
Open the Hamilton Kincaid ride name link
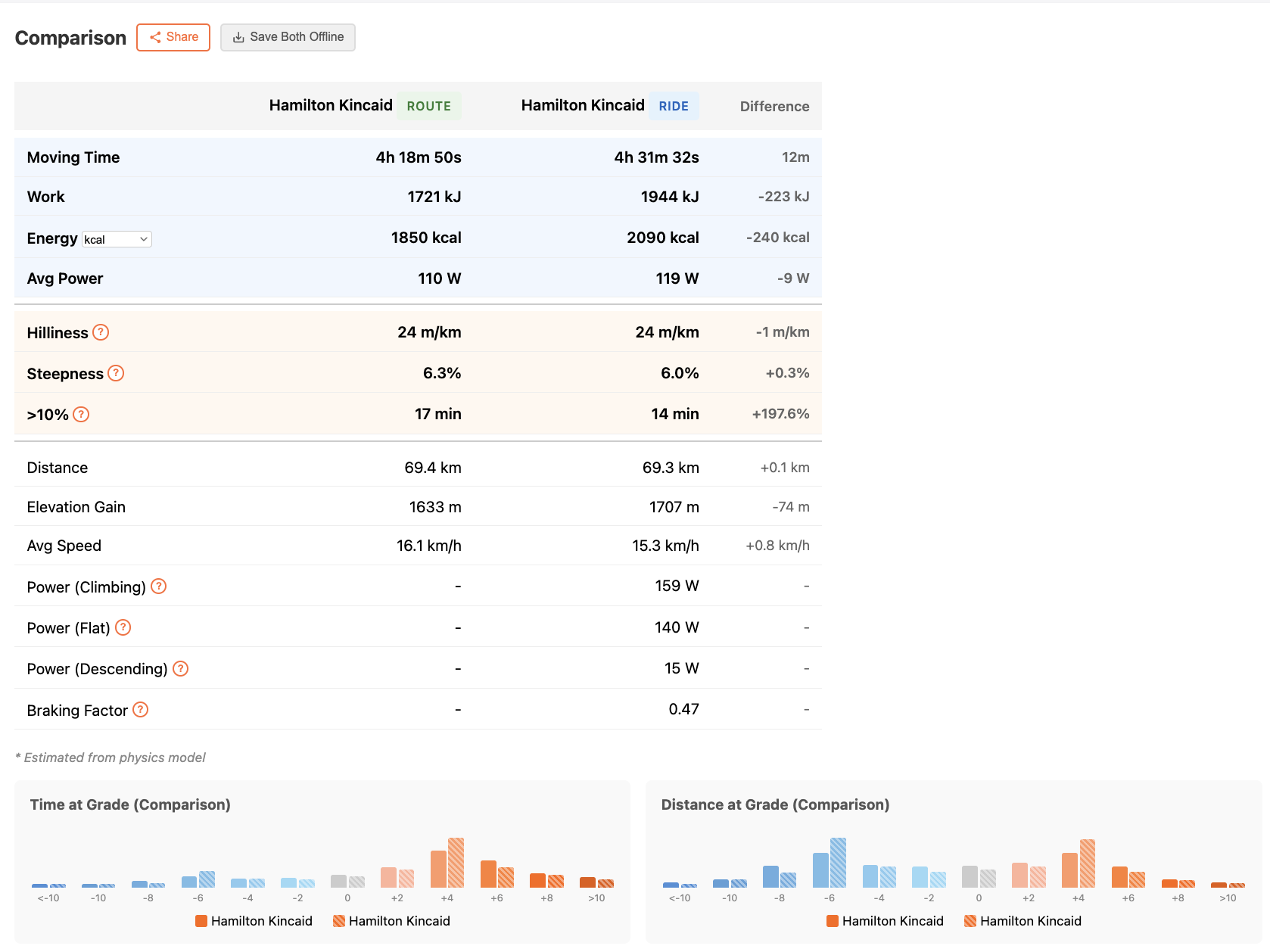(x=583, y=105)
